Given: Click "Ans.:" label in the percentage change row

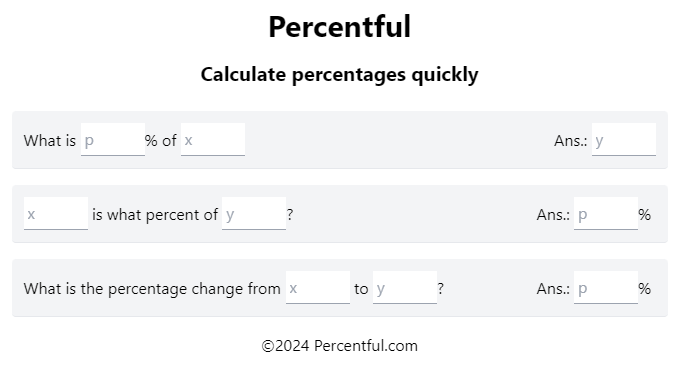Looking at the screenshot, I should coord(553,289).
